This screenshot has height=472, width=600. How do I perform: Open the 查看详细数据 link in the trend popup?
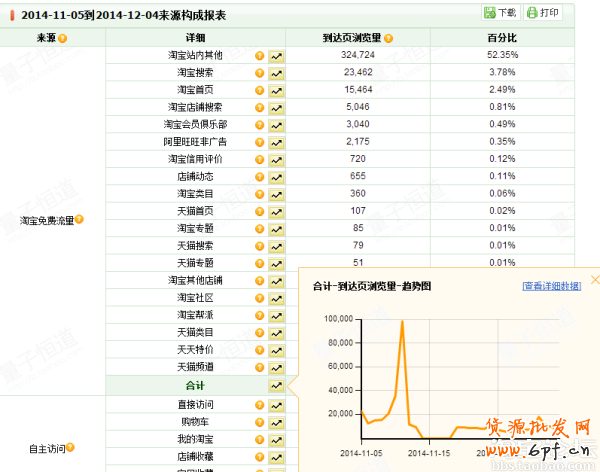tap(551, 286)
